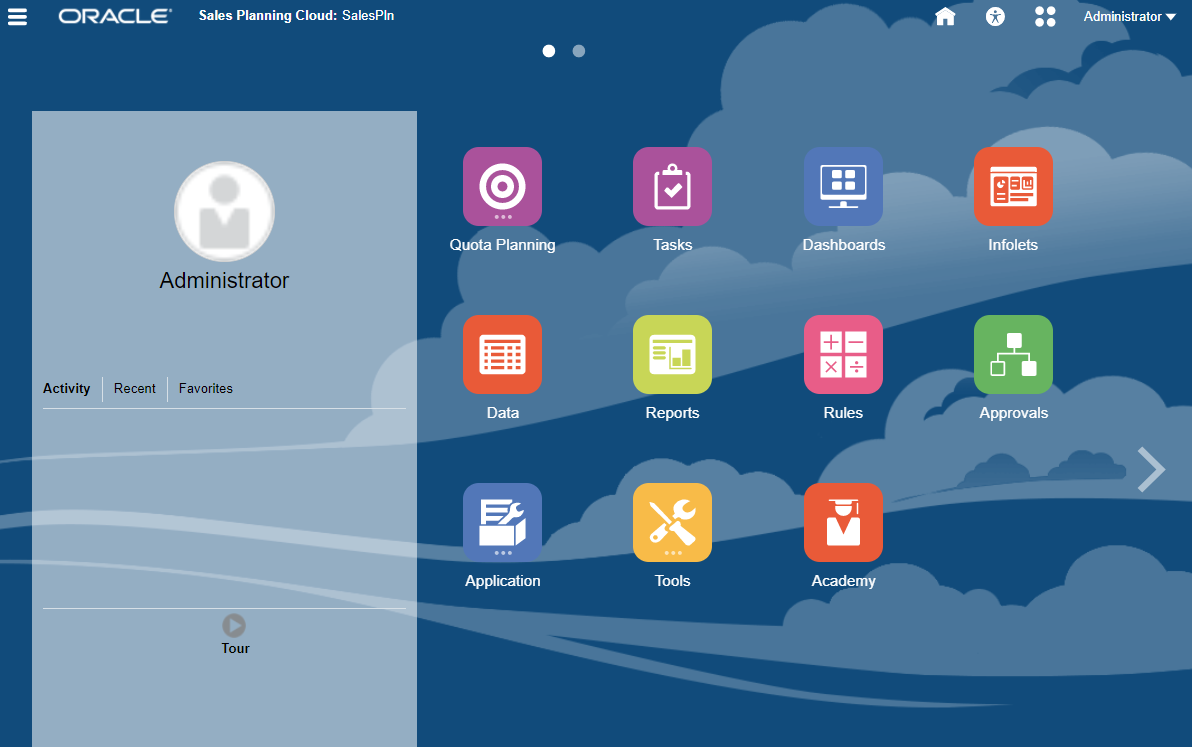Click the Home icon in the header

coord(944,16)
